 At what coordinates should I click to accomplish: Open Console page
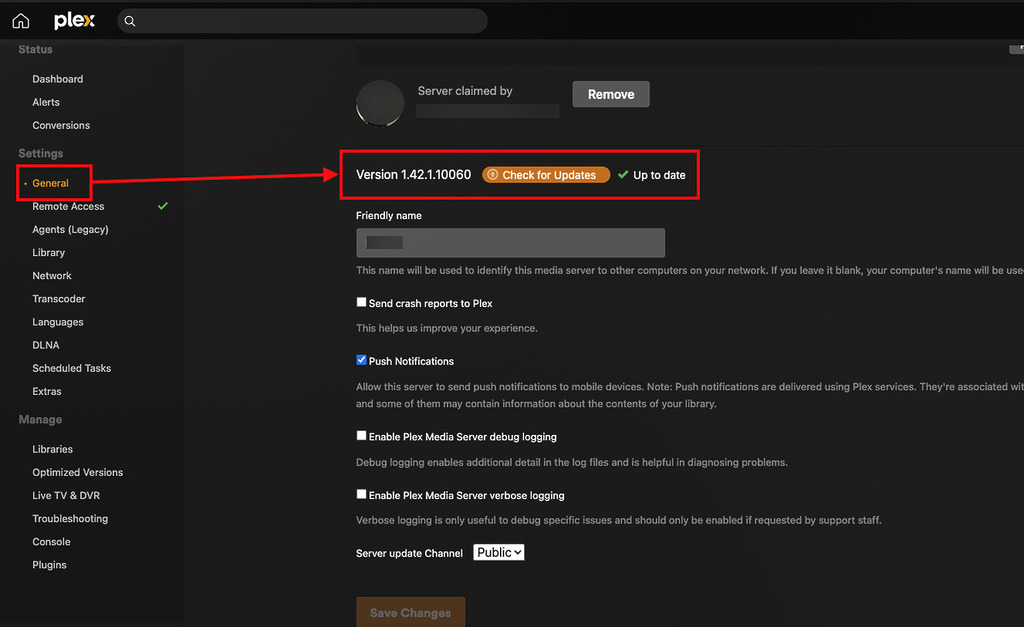click(51, 542)
